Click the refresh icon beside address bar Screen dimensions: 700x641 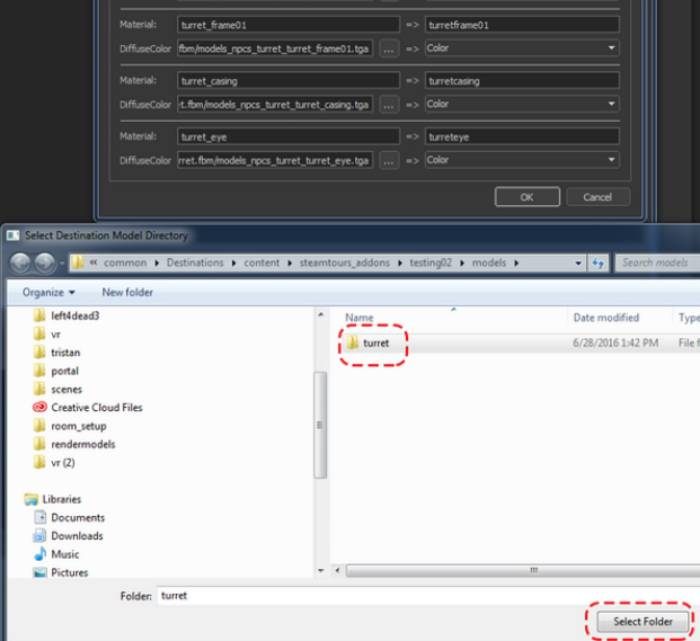(599, 263)
